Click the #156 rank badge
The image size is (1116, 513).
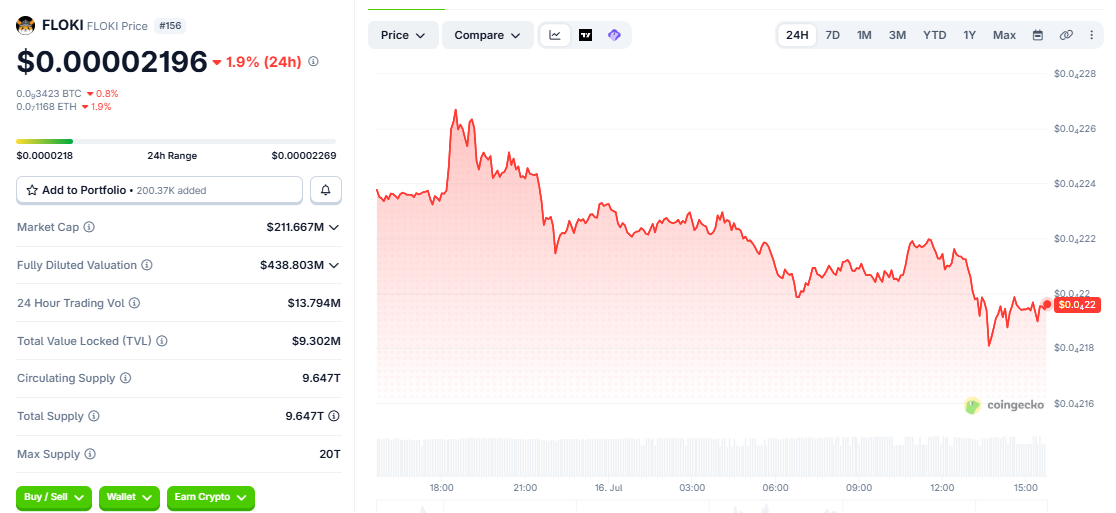(x=169, y=26)
